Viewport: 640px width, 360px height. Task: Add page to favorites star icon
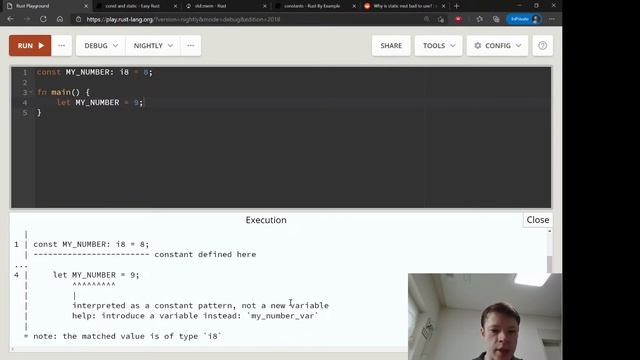(441, 19)
